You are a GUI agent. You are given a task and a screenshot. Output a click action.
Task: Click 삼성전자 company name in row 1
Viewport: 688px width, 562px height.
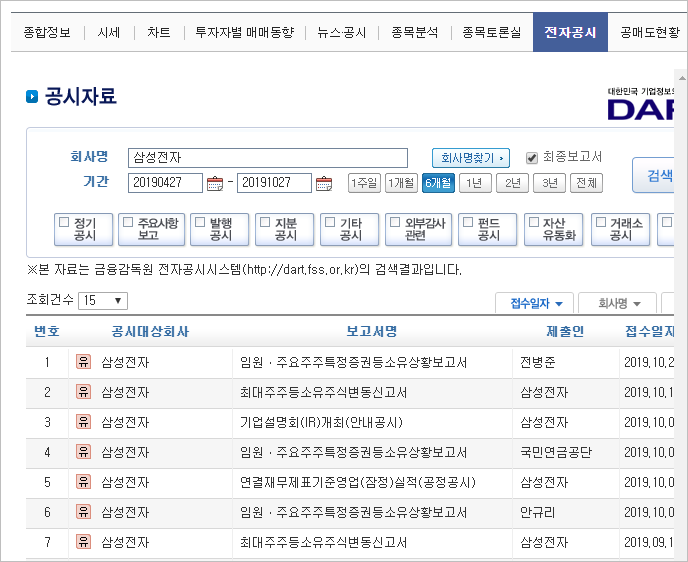tap(125, 362)
